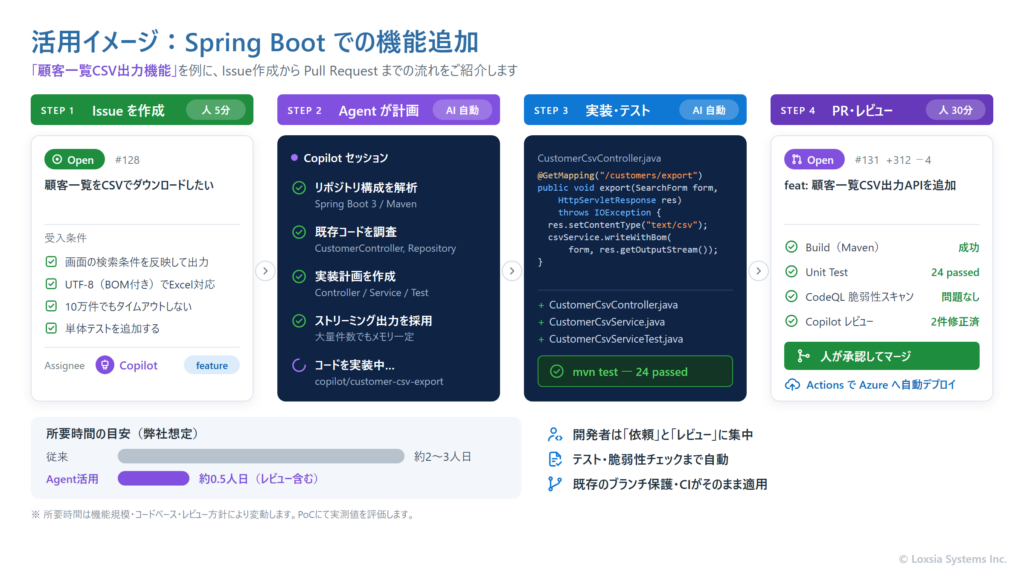Select STEP 4 PR・レビュー header

[x=882, y=110]
